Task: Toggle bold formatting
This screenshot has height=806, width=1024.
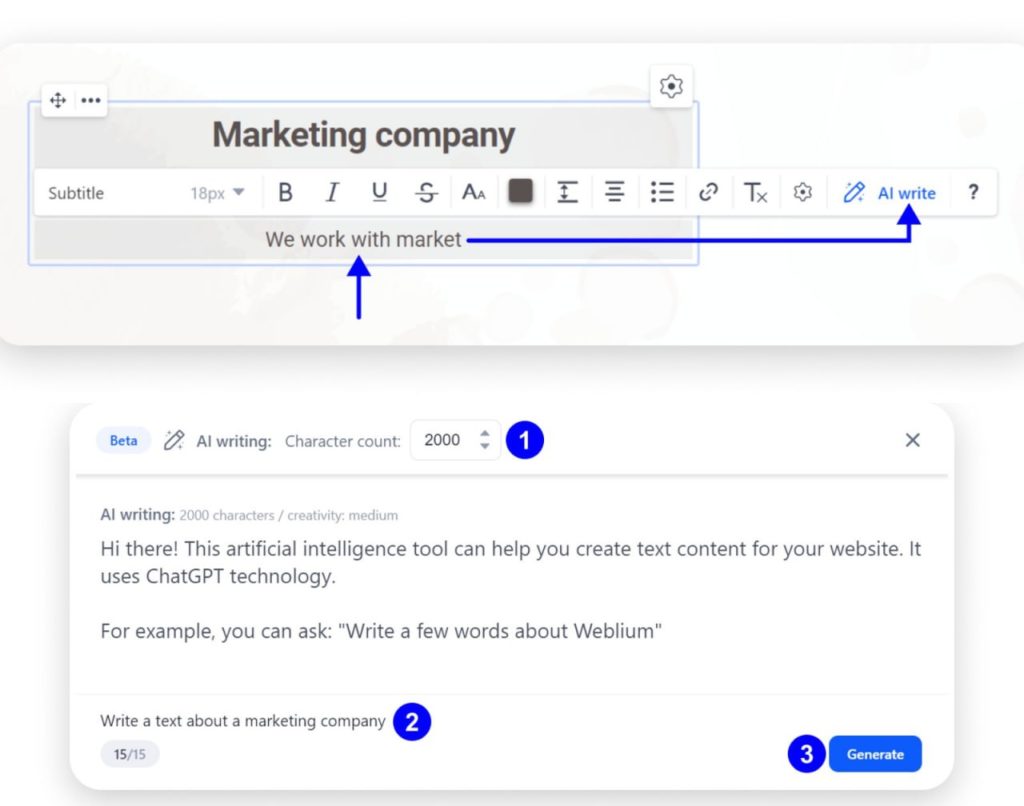Action: click(x=285, y=192)
